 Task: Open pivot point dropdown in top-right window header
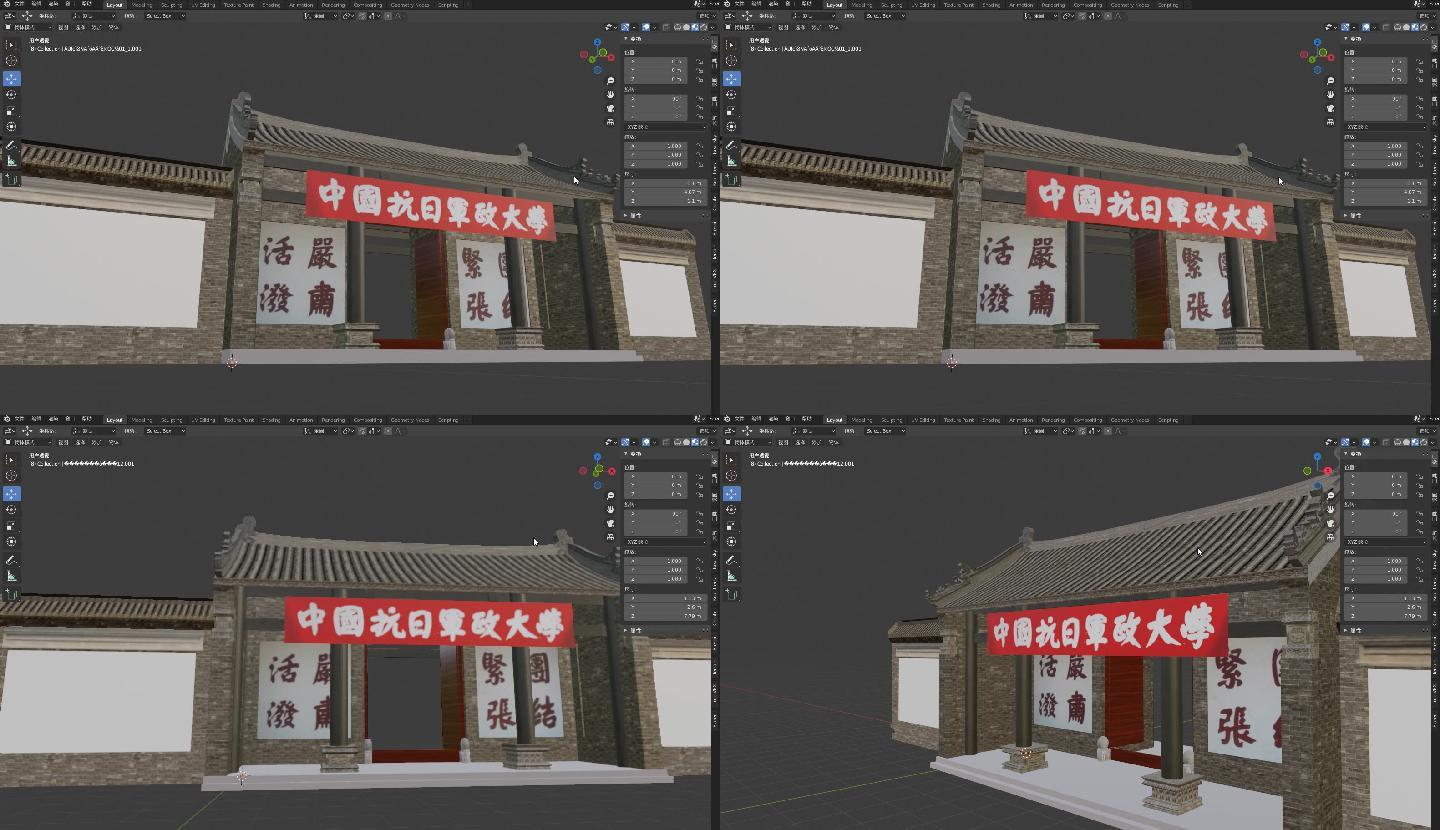tap(1069, 16)
